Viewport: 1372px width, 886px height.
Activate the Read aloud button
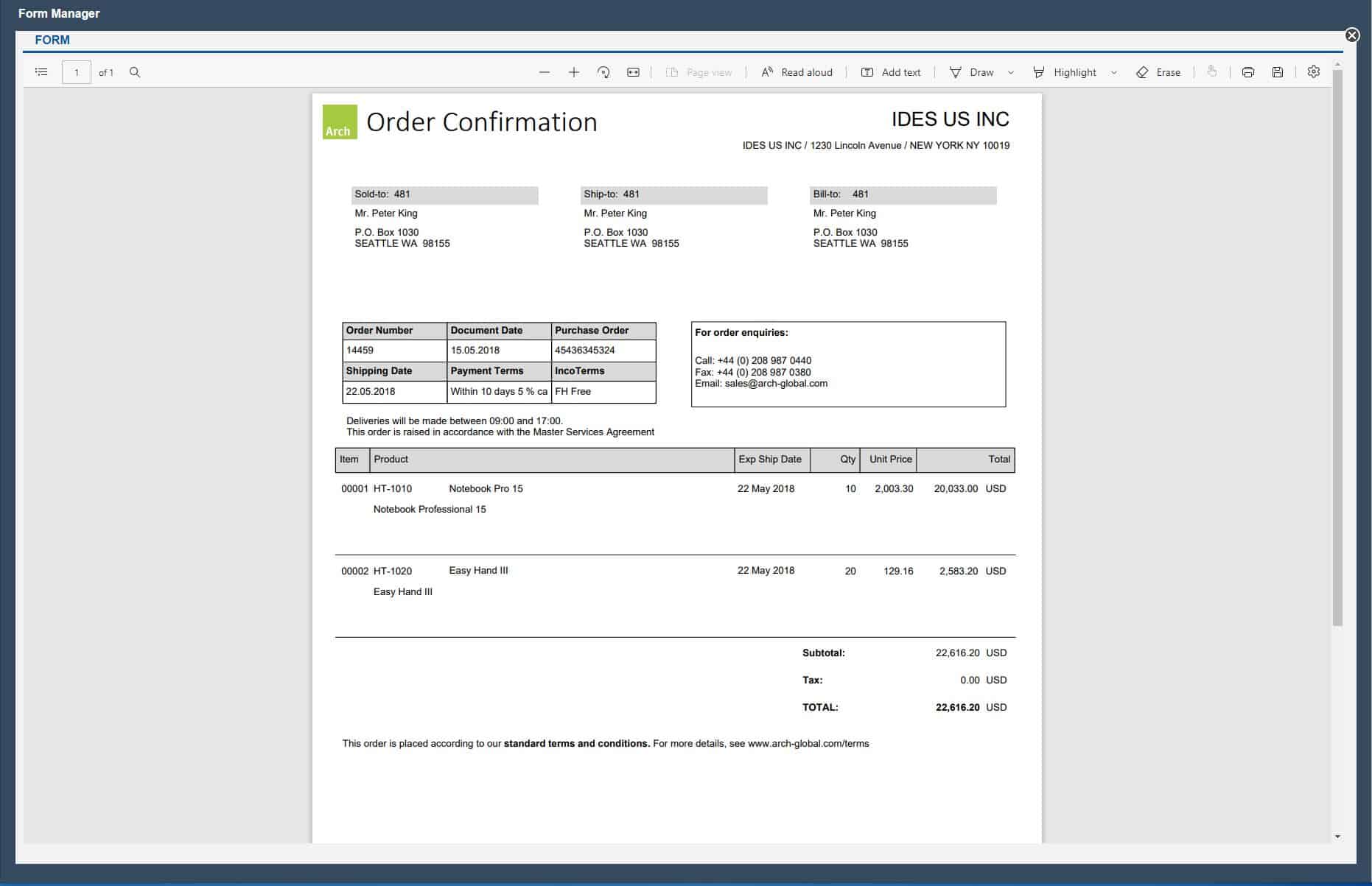click(x=797, y=72)
